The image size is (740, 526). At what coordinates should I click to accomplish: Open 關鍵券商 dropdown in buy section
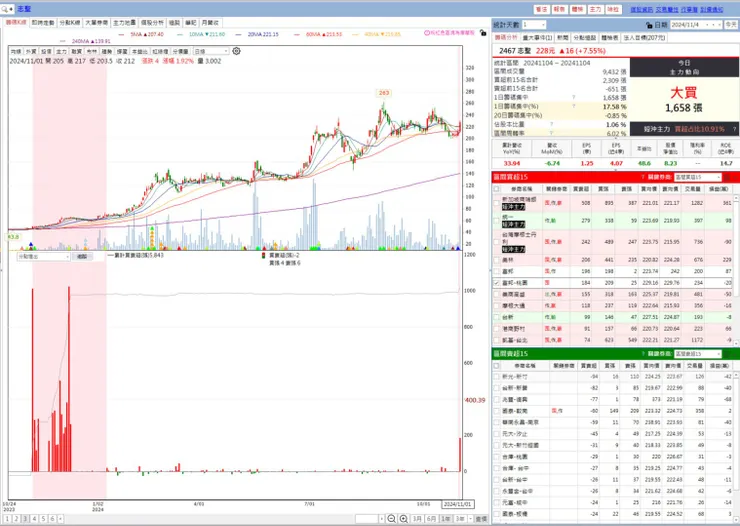tap(698, 177)
